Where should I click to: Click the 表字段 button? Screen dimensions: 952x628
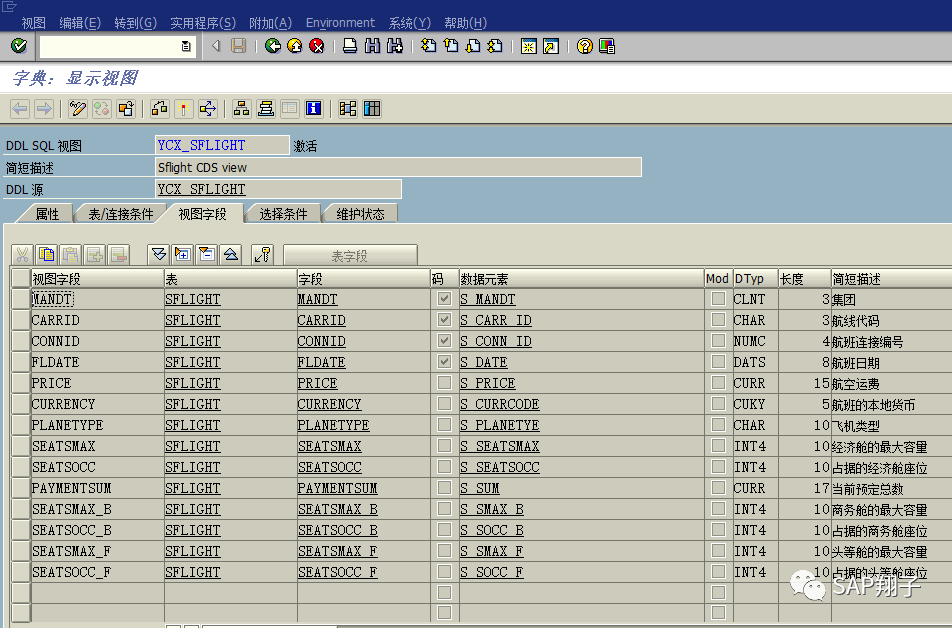pos(350,256)
